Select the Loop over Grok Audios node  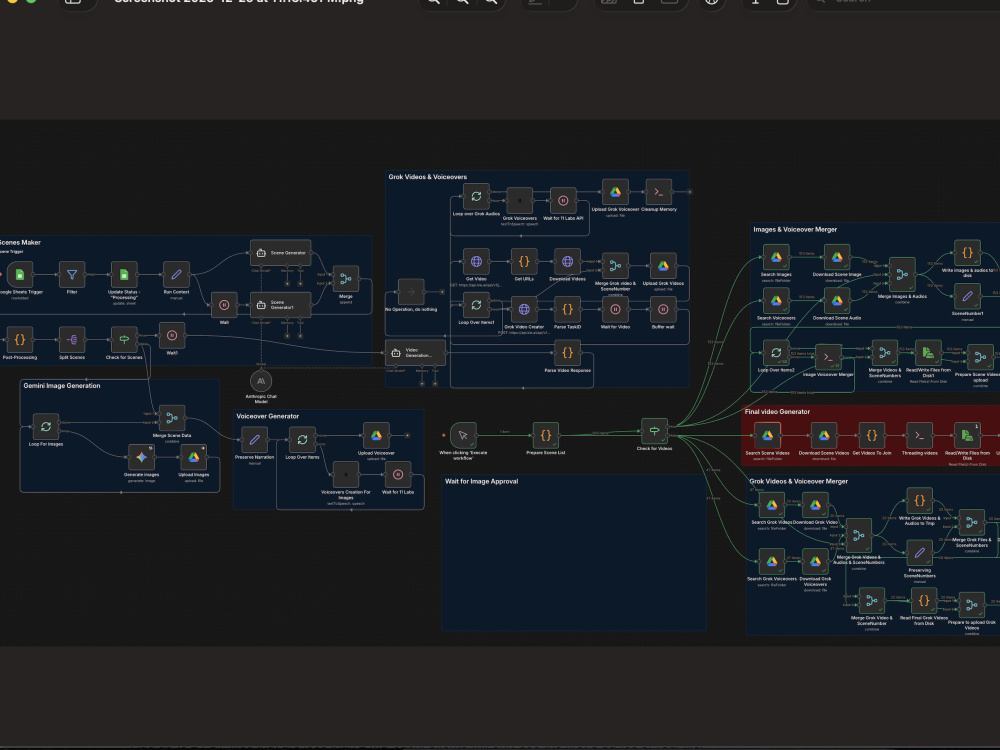[476, 196]
